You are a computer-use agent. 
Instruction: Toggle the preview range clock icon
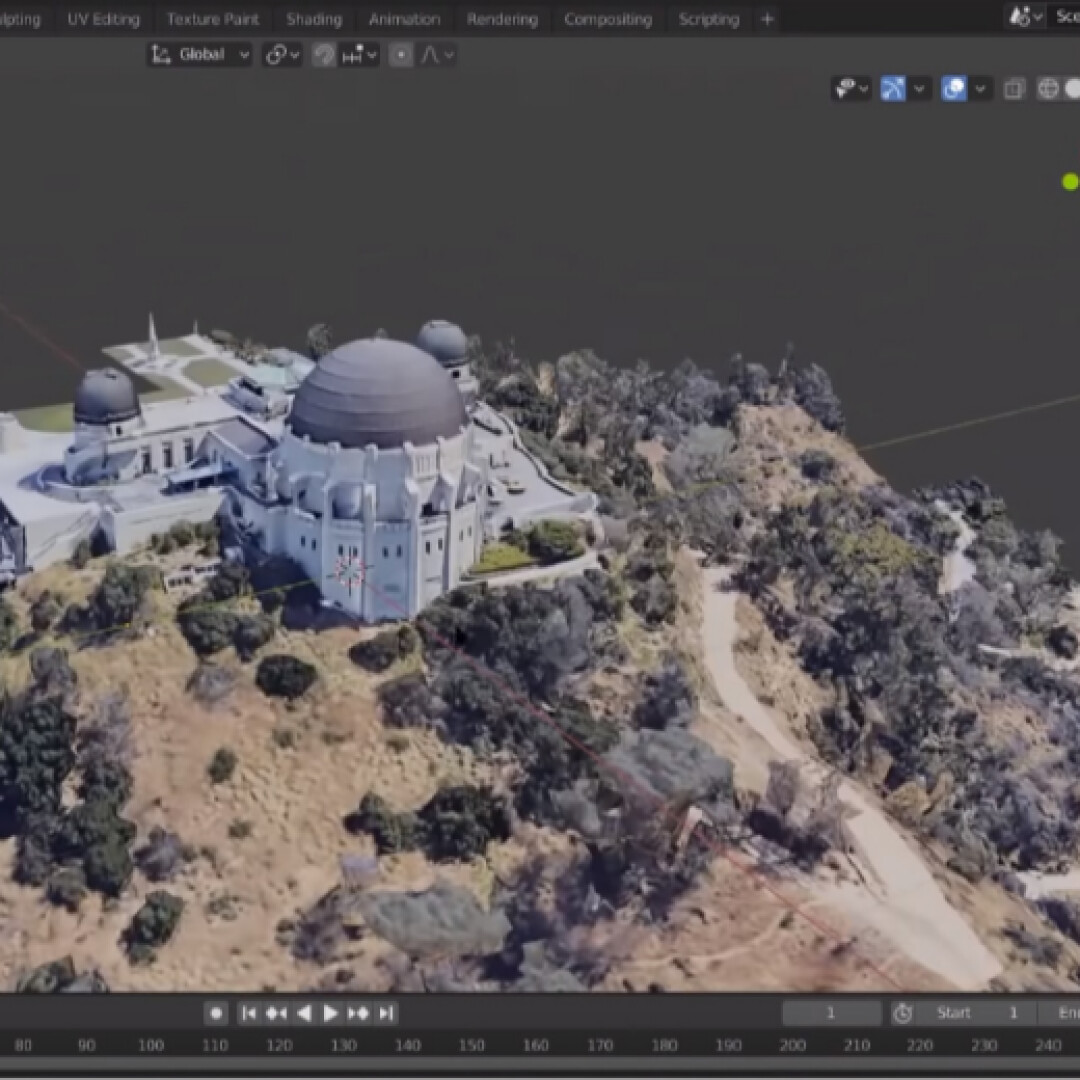903,1013
